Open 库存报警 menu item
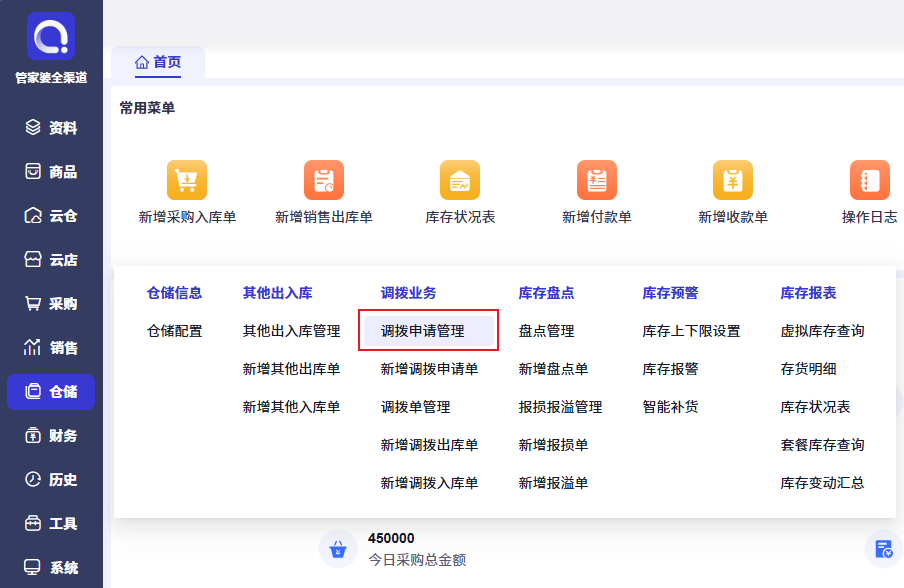Image resolution: width=904 pixels, height=588 pixels. tap(670, 369)
